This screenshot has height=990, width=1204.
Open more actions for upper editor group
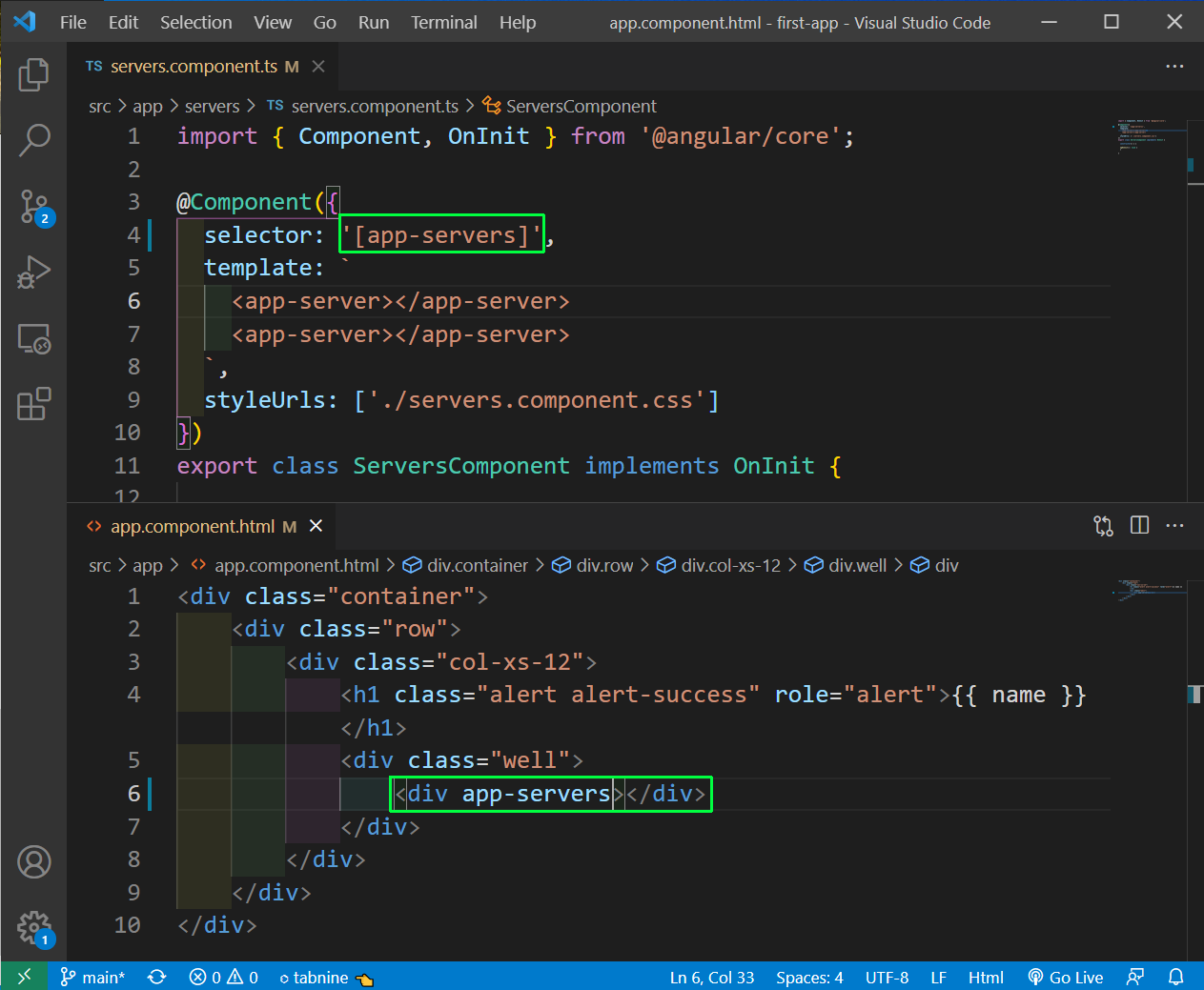click(x=1174, y=67)
